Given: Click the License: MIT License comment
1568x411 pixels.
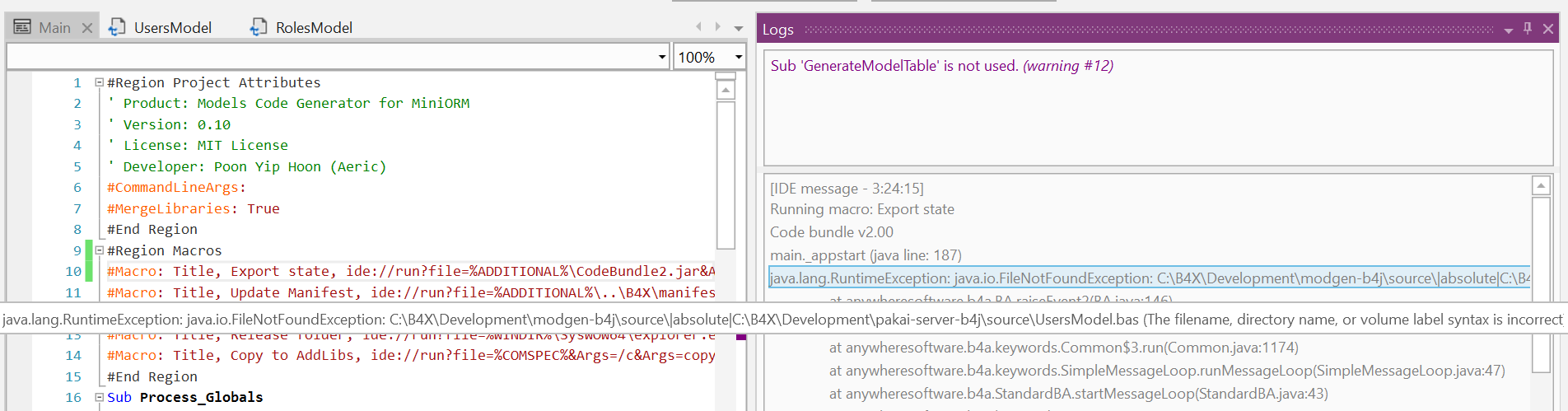Looking at the screenshot, I should click(198, 145).
